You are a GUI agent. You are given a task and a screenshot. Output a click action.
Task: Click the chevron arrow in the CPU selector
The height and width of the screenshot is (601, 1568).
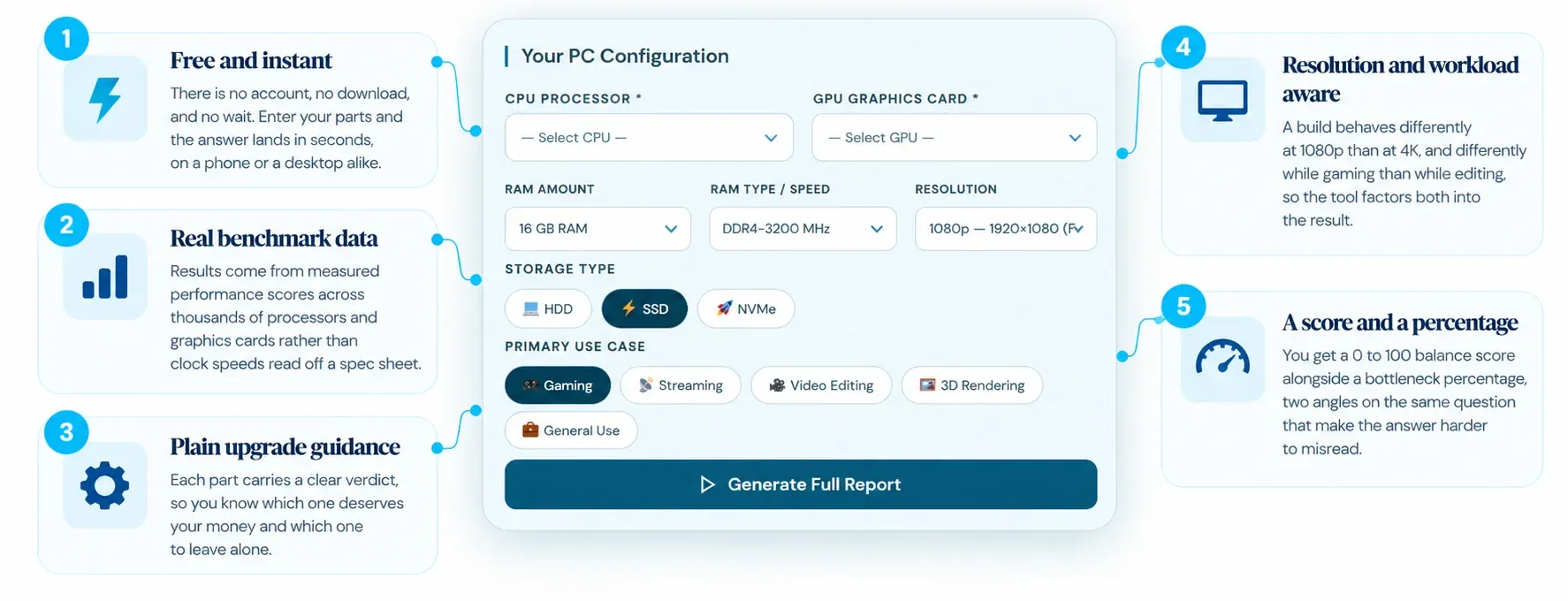771,139
